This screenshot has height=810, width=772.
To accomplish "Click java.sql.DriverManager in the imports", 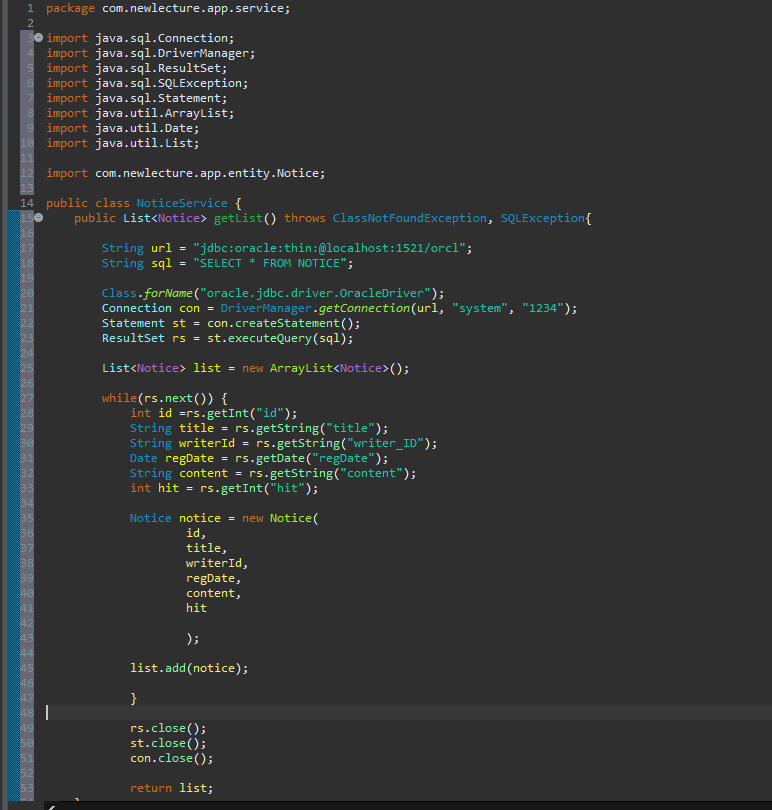I will tap(172, 54).
